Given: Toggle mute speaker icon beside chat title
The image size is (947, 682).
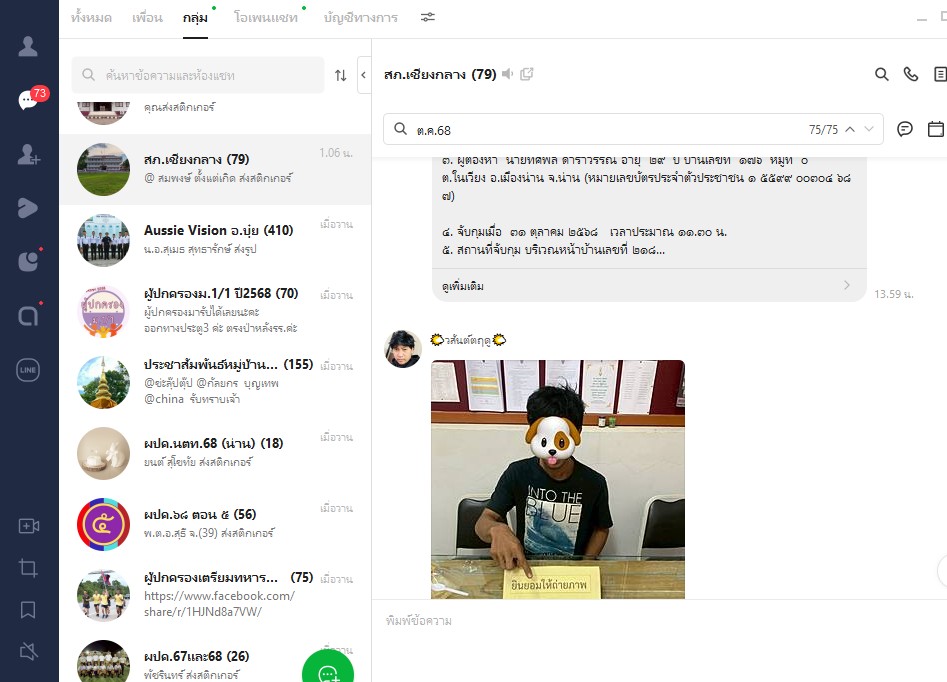Looking at the screenshot, I should 508,74.
